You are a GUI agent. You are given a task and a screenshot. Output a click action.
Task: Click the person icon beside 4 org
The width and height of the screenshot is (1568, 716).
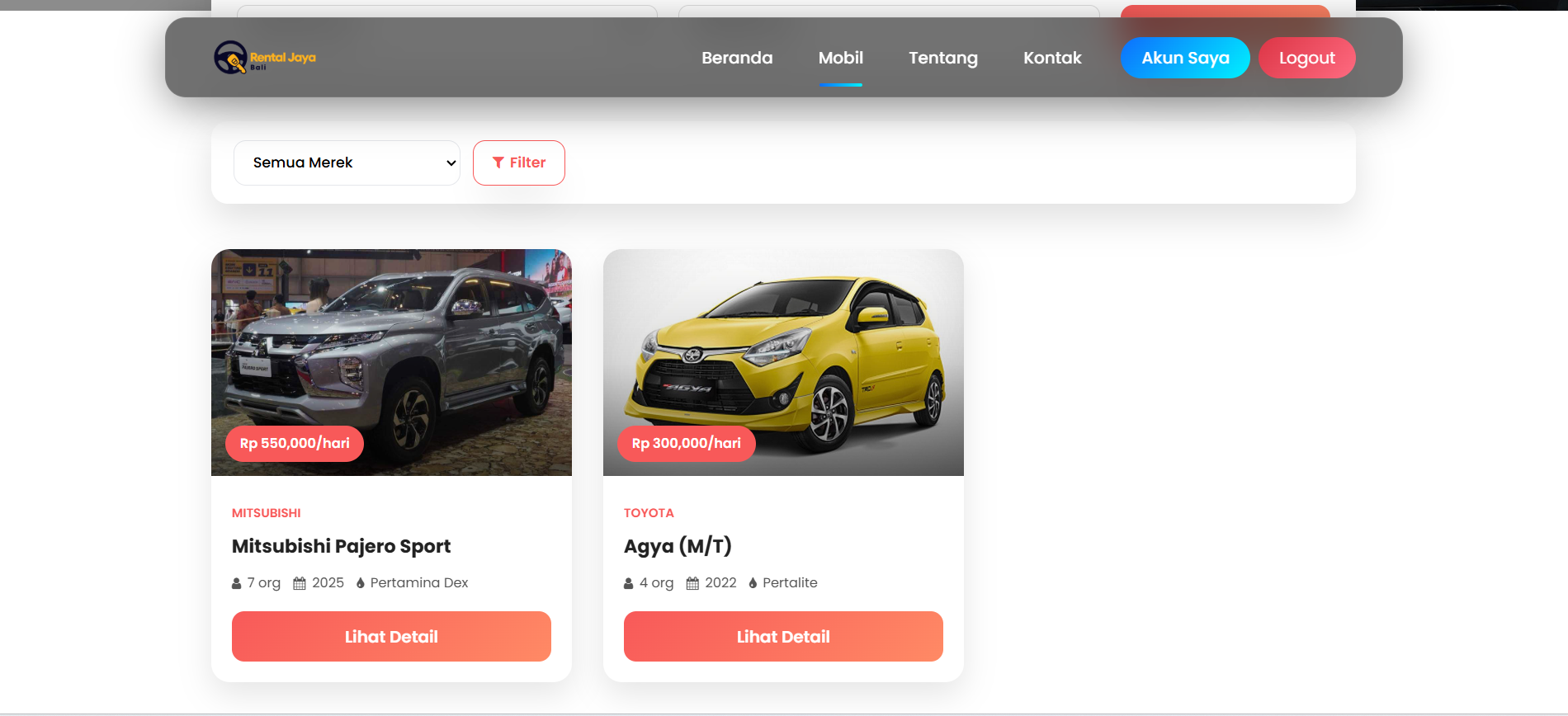629,583
